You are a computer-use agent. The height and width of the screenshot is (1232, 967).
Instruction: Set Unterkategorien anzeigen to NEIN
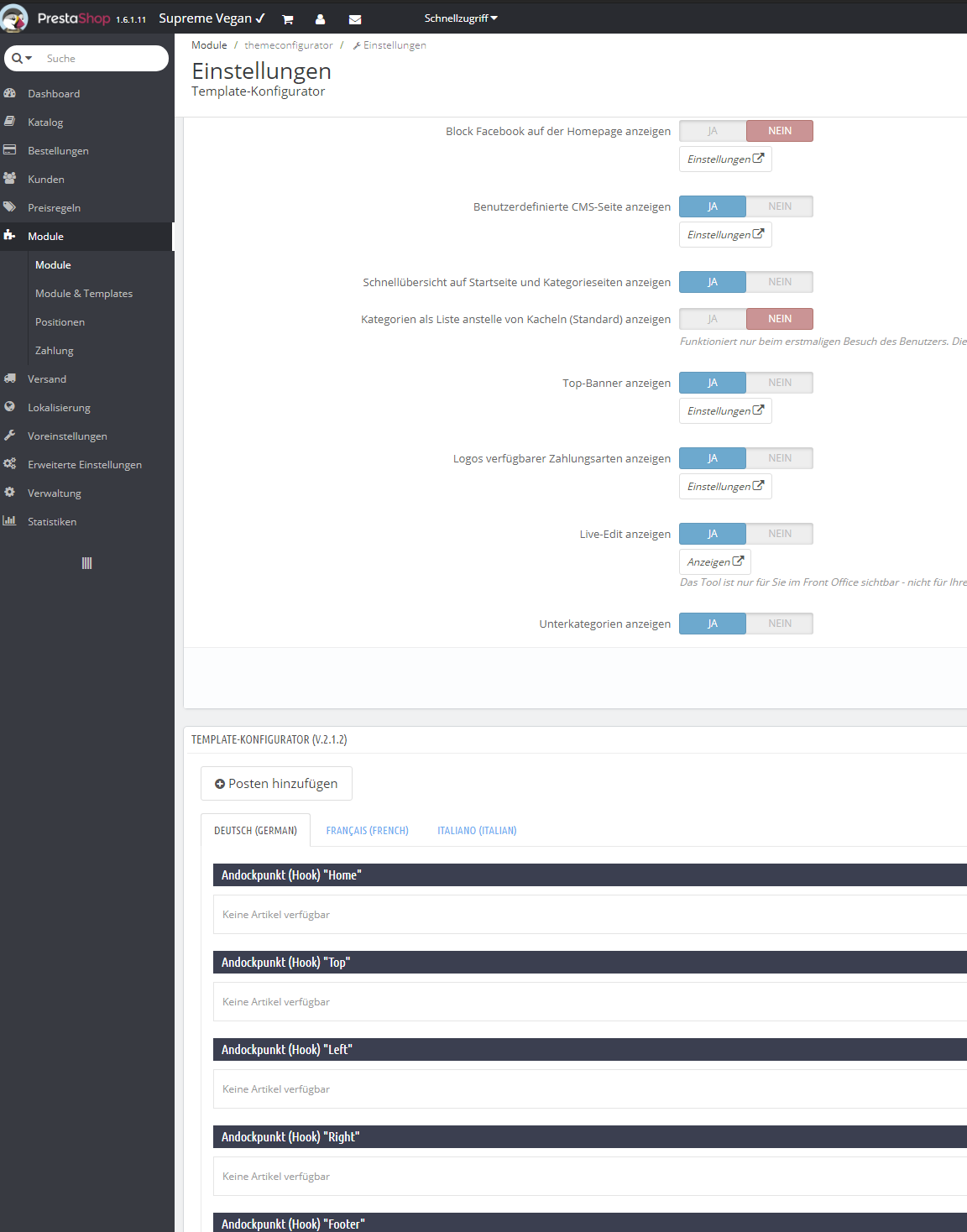(780, 624)
